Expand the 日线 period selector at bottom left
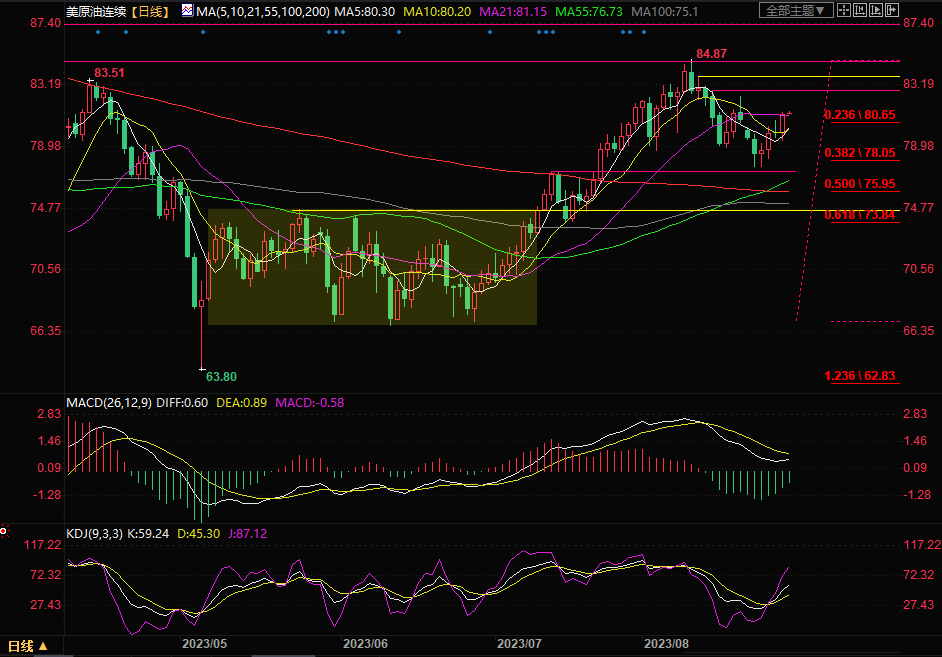Image resolution: width=942 pixels, height=657 pixels. point(29,645)
